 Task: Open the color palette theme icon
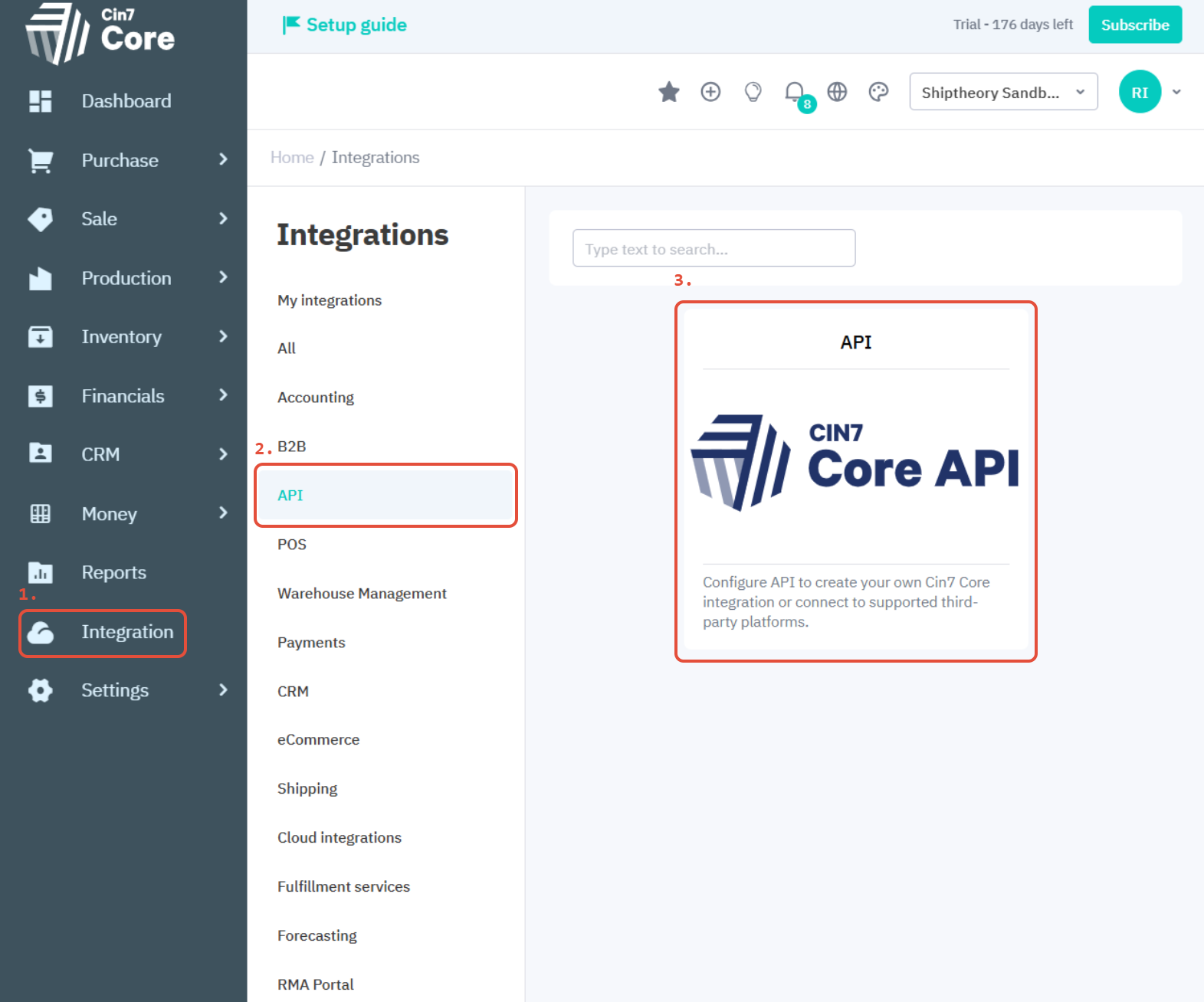tap(878, 92)
